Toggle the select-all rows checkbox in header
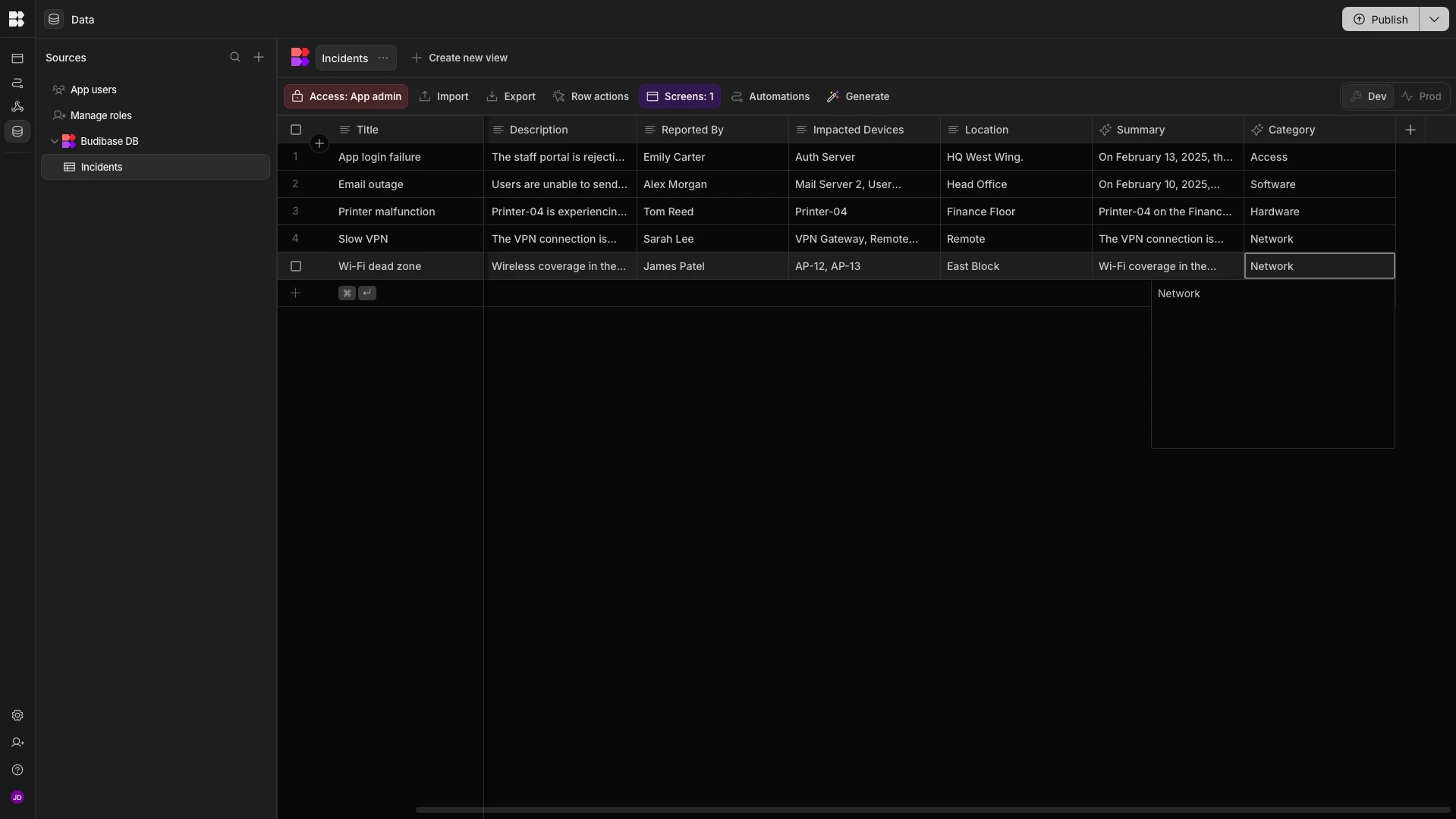 tap(295, 130)
